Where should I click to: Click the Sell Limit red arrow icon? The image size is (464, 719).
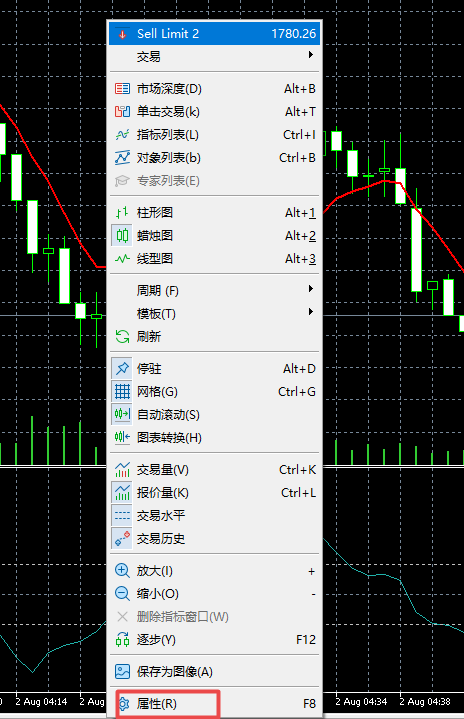(122, 34)
